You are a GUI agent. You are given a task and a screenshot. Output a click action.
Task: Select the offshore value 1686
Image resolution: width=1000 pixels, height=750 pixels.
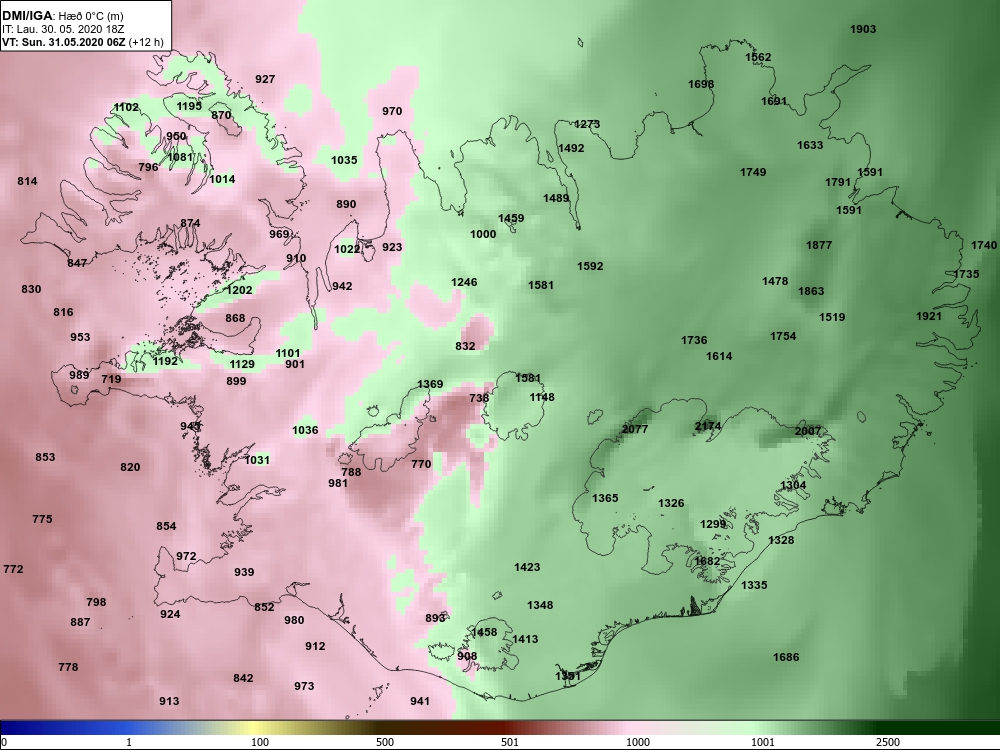click(x=786, y=658)
